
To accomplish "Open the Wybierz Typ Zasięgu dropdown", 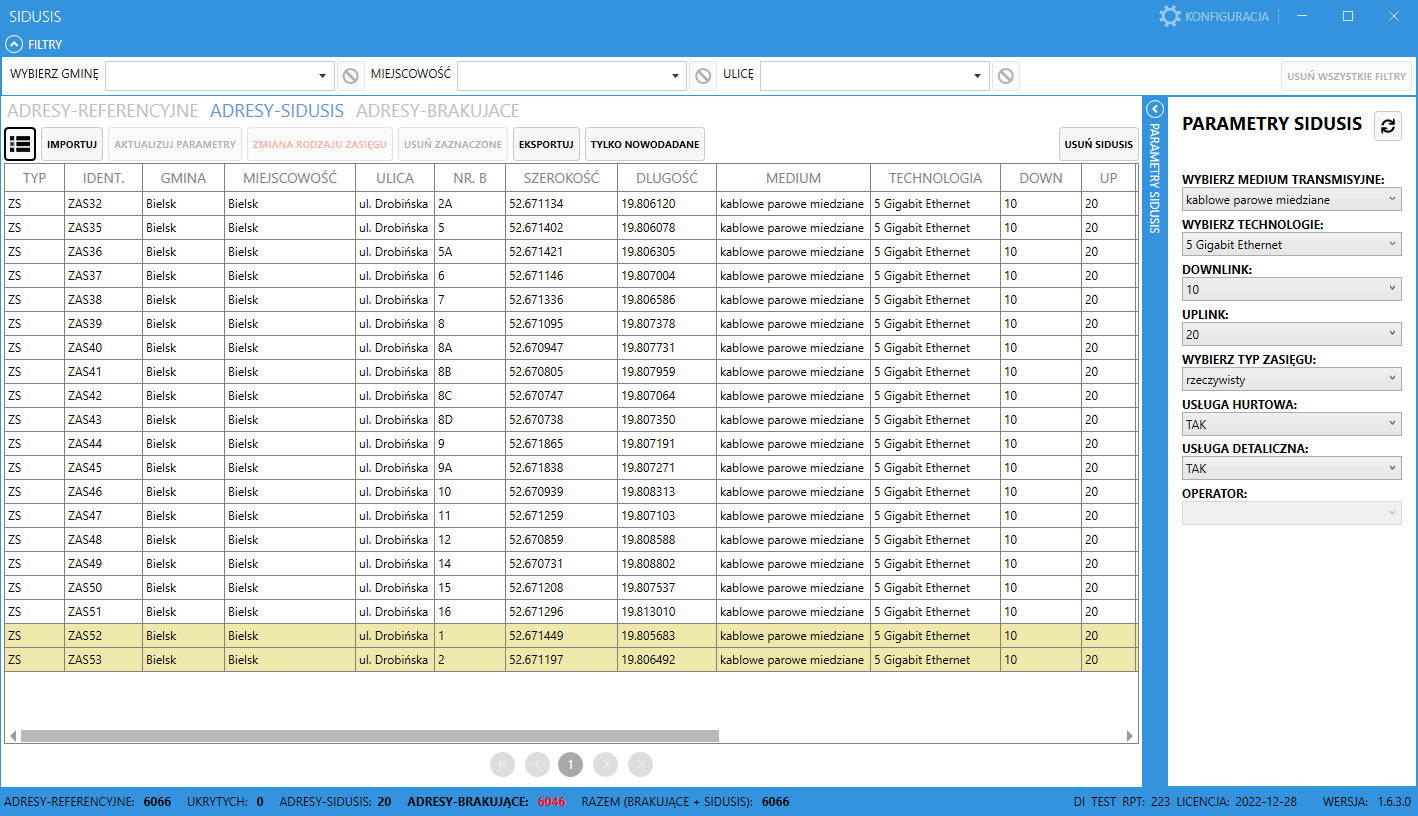I will [x=1291, y=380].
